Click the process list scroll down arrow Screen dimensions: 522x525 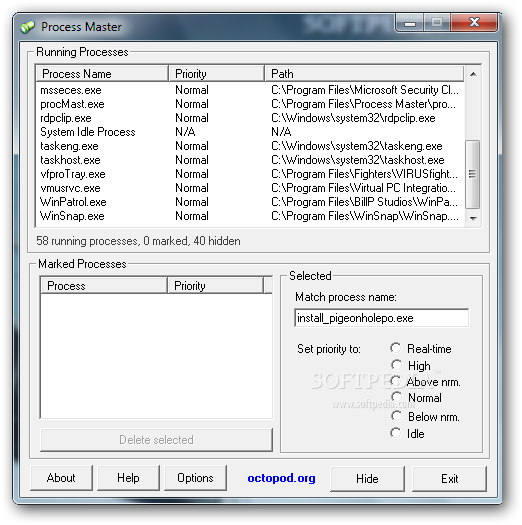pos(473,219)
